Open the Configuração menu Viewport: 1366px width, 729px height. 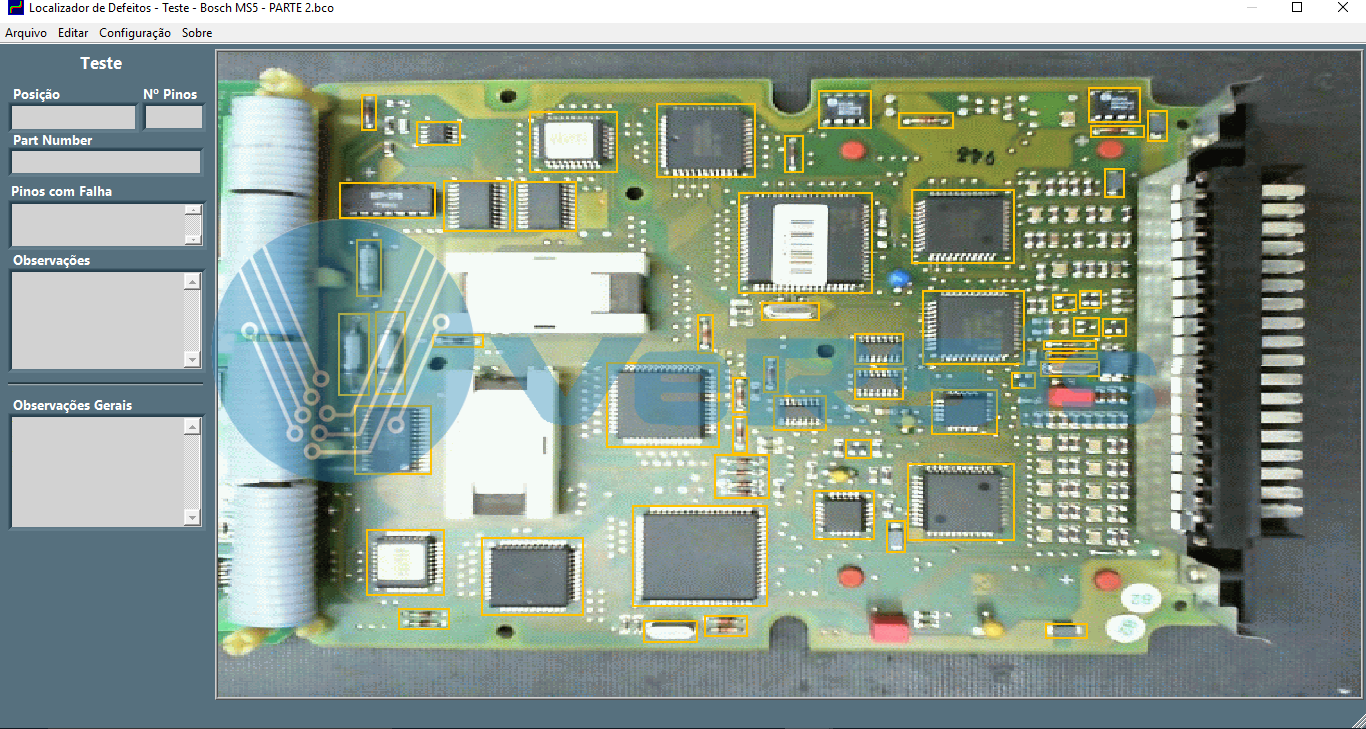(x=135, y=33)
